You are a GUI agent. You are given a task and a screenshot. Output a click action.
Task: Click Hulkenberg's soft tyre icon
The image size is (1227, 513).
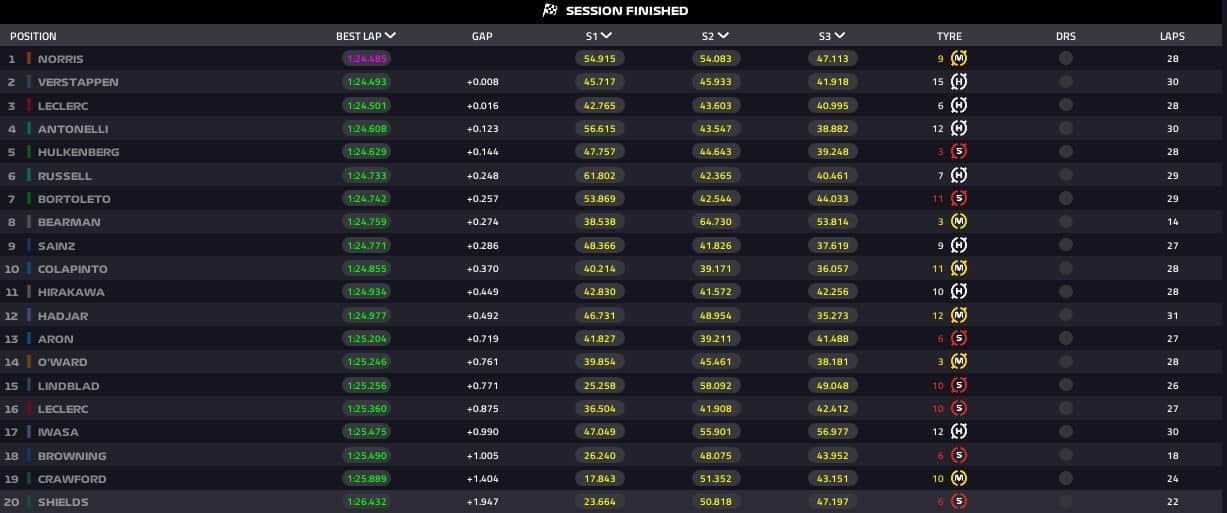coord(958,152)
